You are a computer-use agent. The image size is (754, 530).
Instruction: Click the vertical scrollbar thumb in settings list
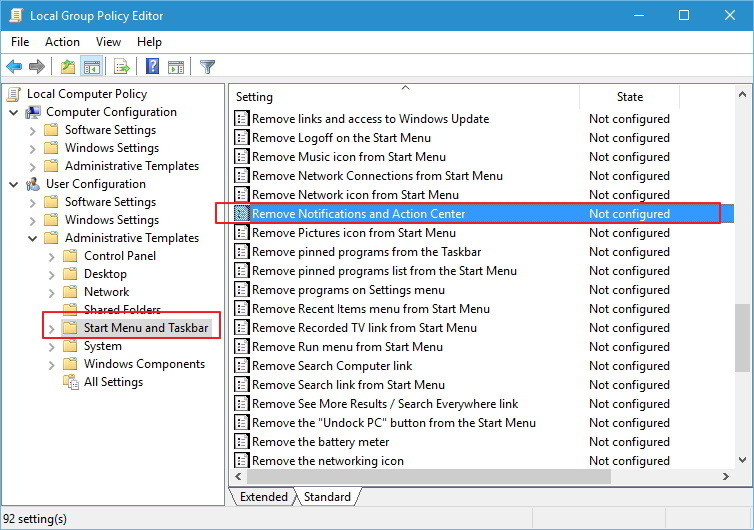(742, 338)
